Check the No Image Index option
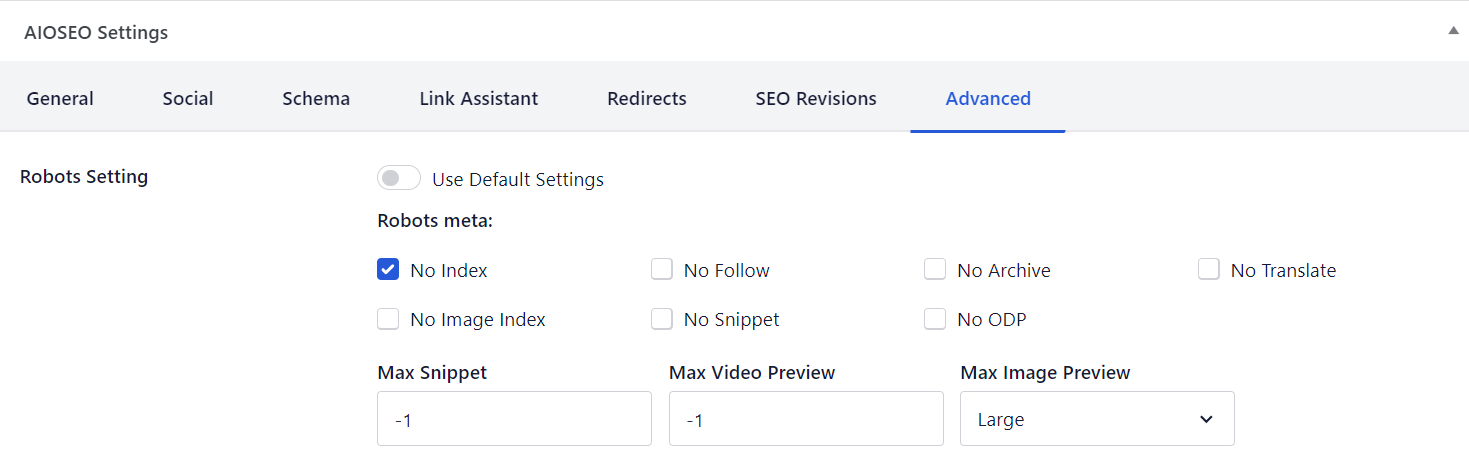This screenshot has height=465, width=1469. 388,320
